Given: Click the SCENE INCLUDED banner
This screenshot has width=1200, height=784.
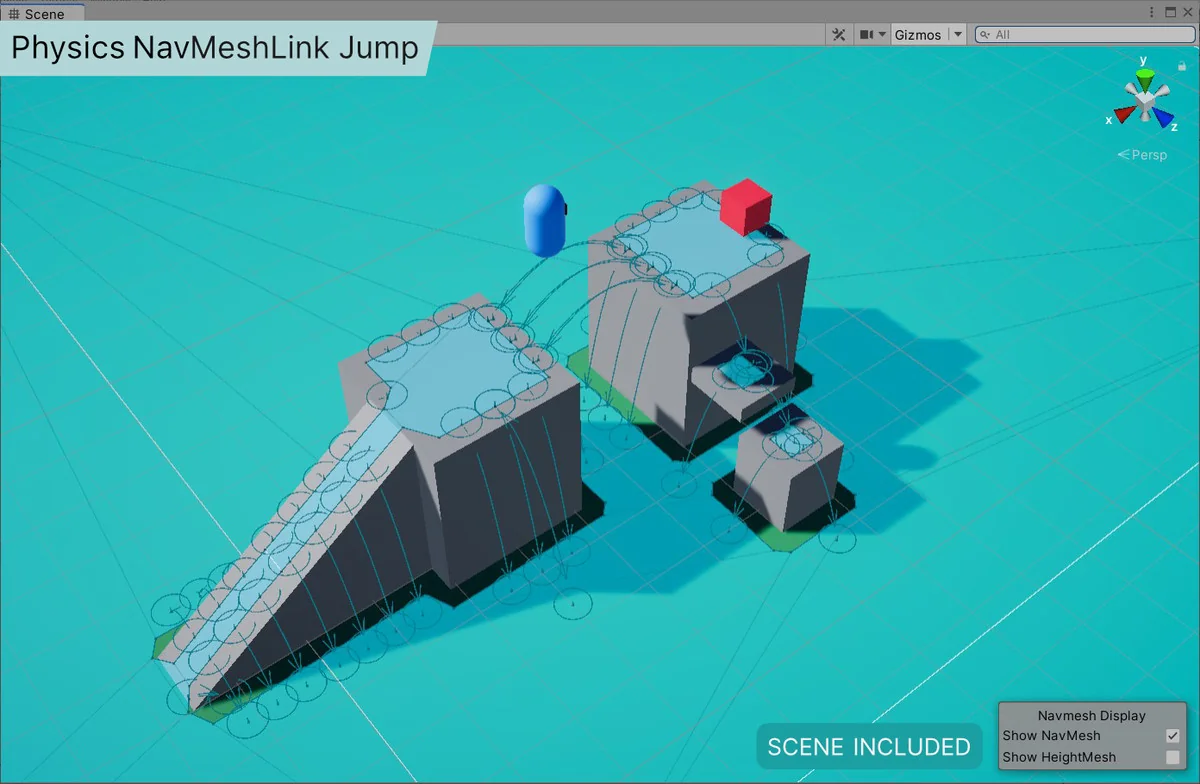Looking at the screenshot, I should tap(868, 746).
